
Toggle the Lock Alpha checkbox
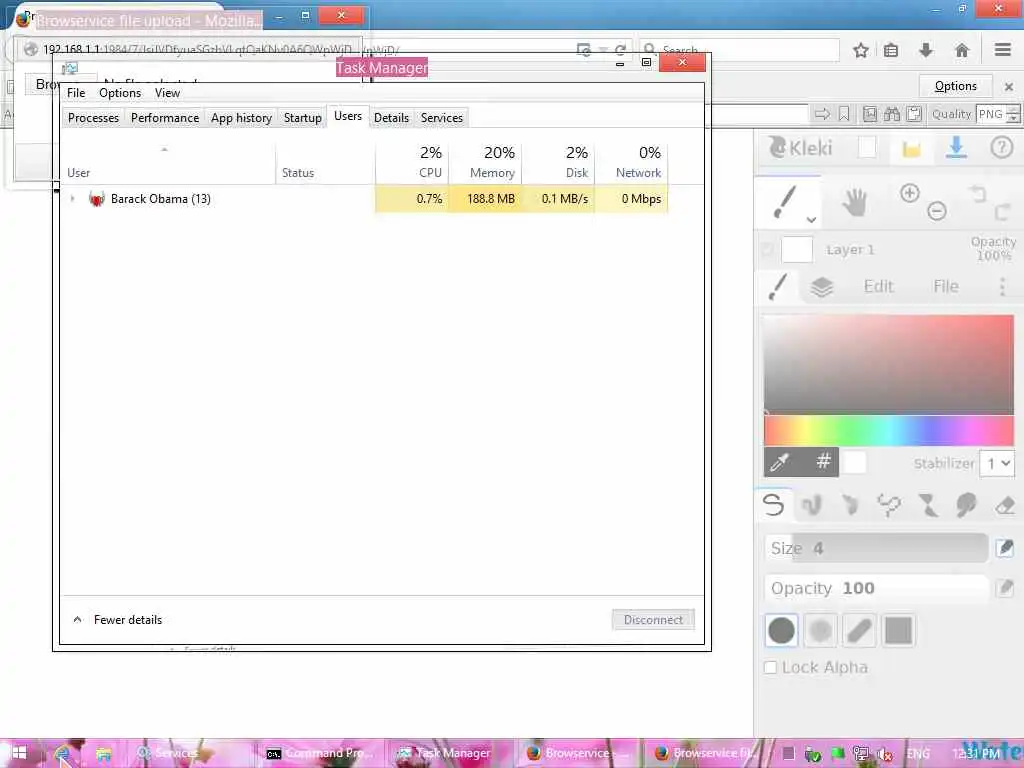pos(771,667)
